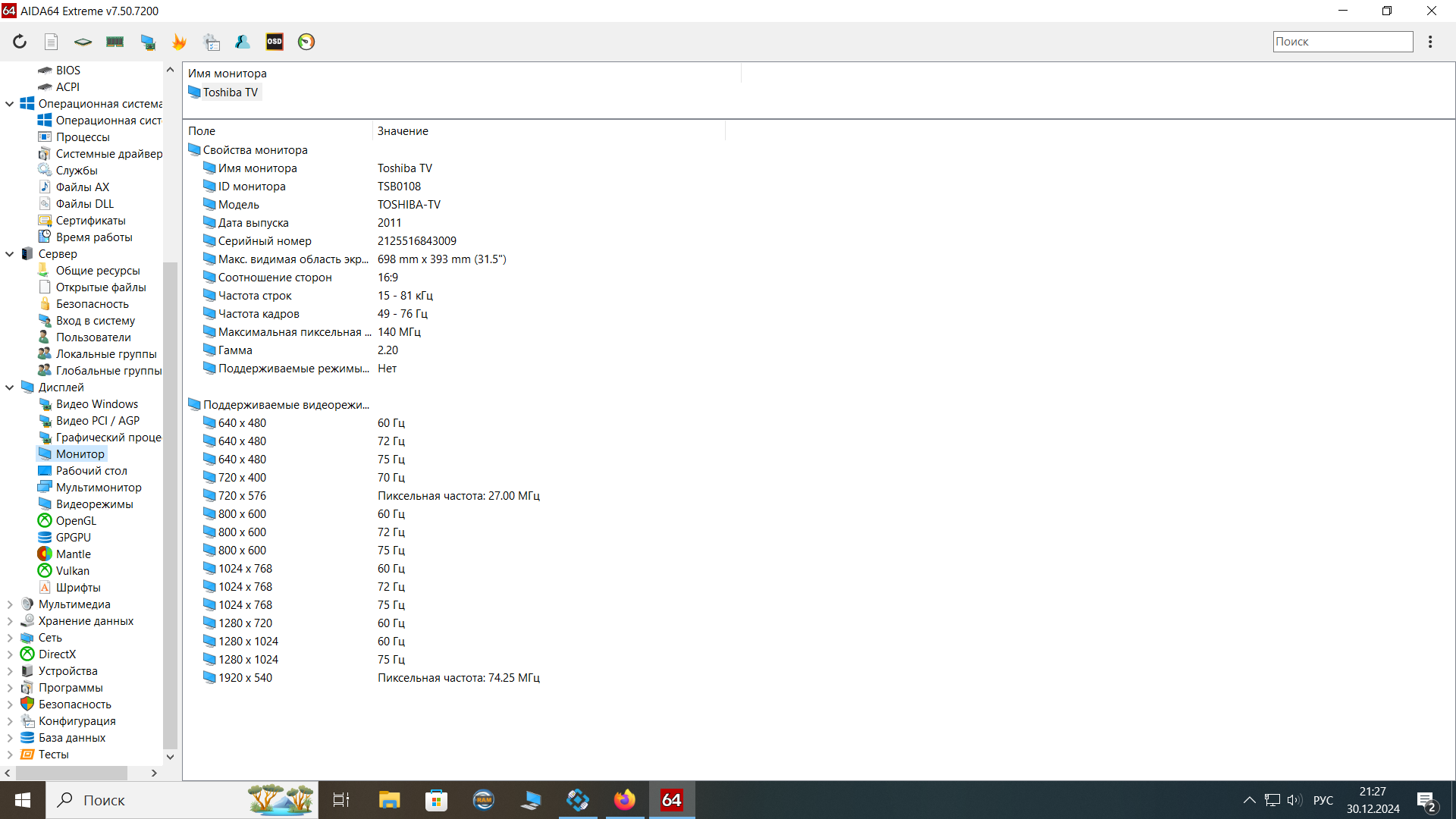Open the three-dot options menu

pyautogui.click(x=1430, y=42)
